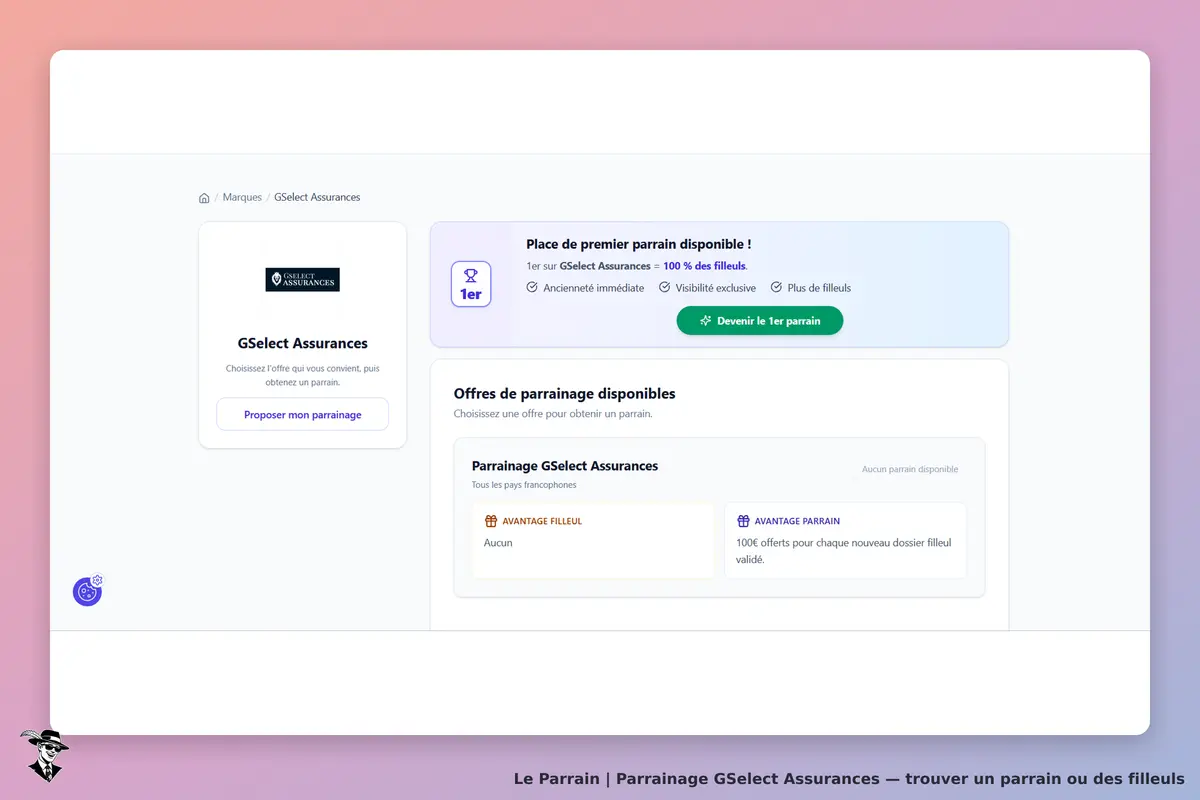Open cookie settings icon

(88, 590)
